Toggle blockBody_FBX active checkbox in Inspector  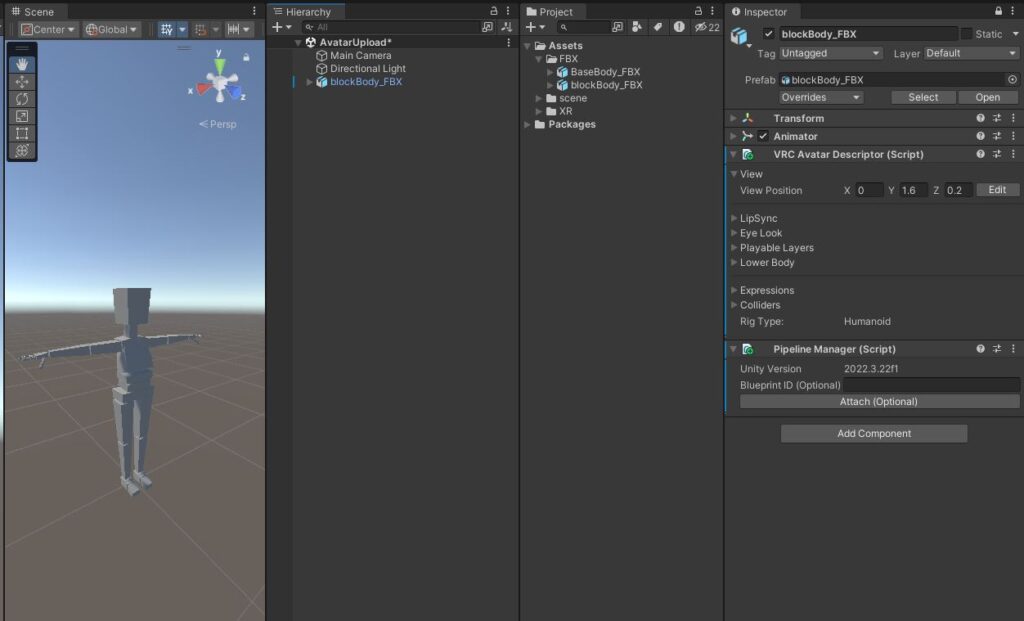pyautogui.click(x=768, y=34)
